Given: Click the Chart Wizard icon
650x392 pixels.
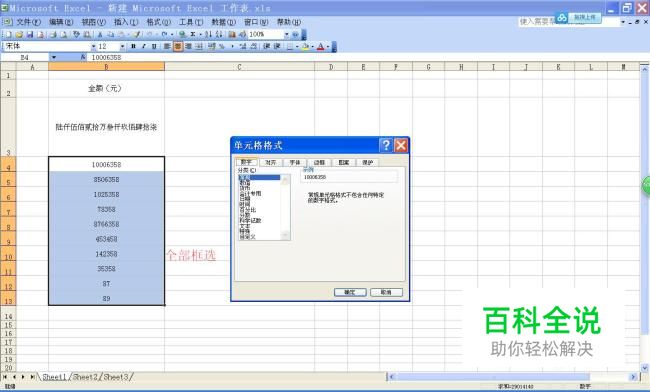Looking at the screenshot, I should (232, 34).
